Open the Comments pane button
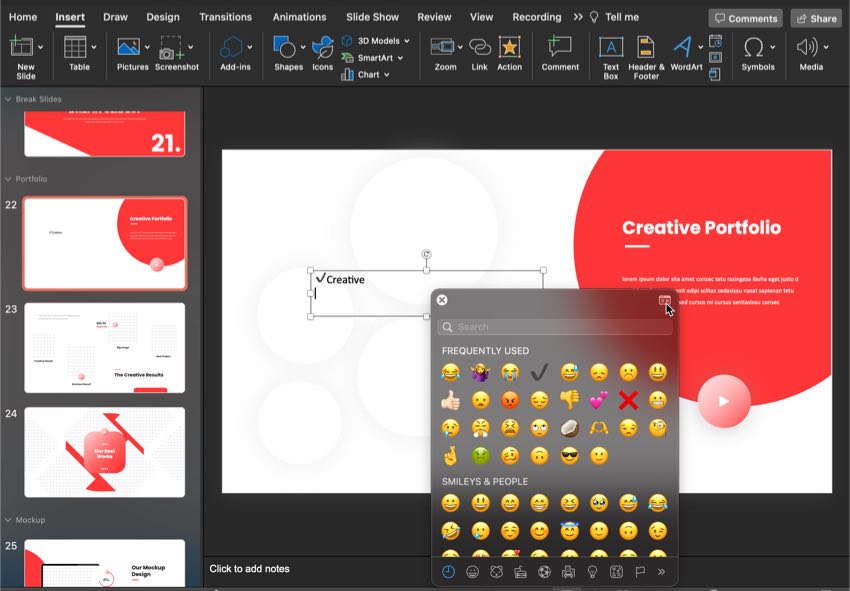Screen dimensions: 850x591 [745, 18]
